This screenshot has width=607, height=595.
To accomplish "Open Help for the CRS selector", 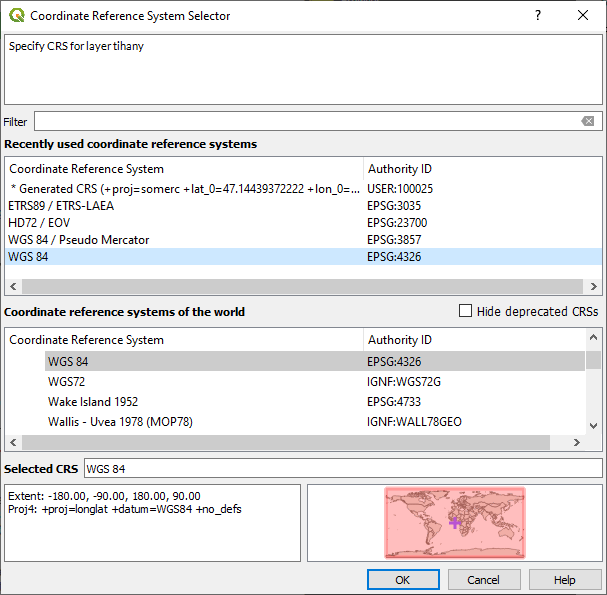I will coord(564,580).
